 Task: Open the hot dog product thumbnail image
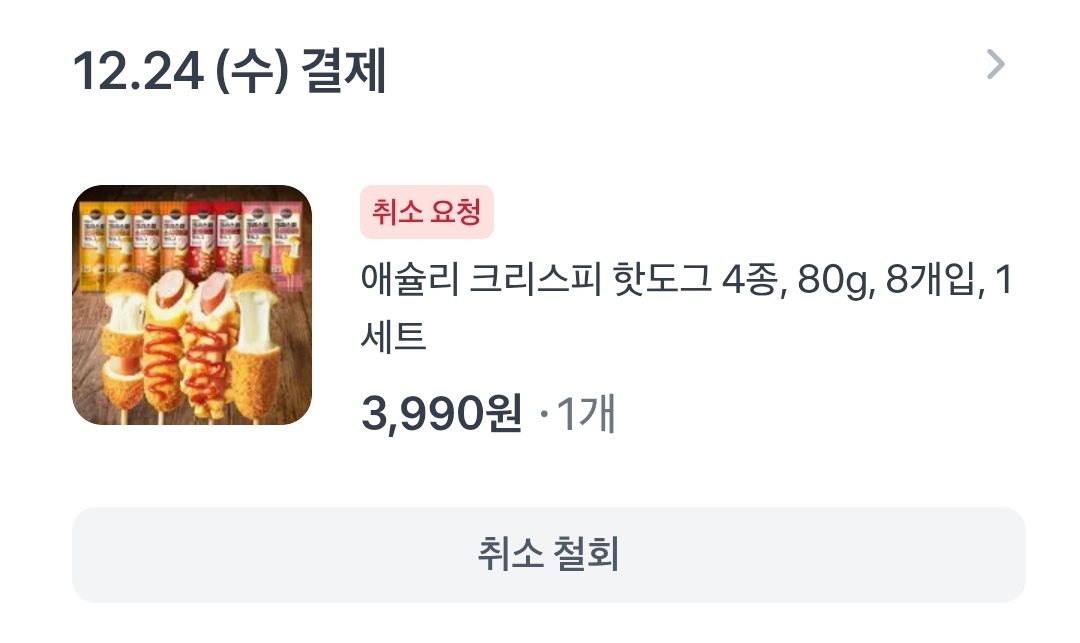192,305
